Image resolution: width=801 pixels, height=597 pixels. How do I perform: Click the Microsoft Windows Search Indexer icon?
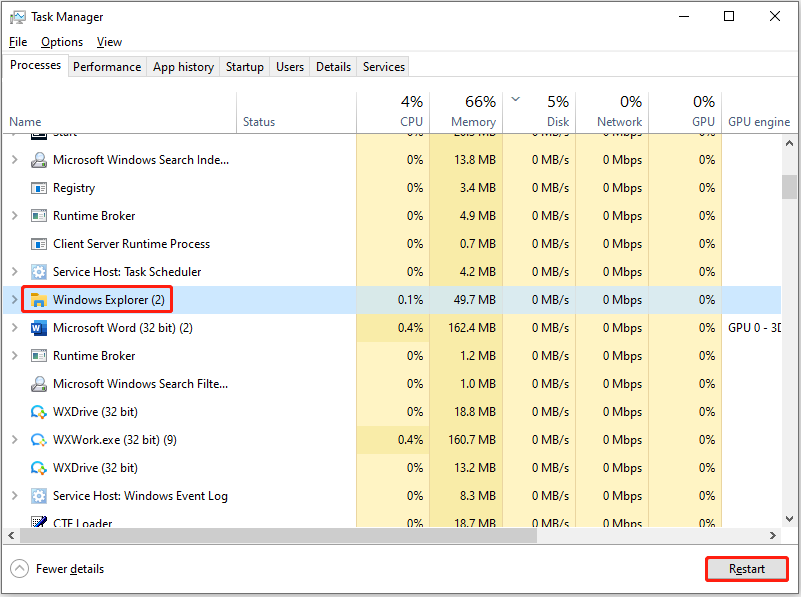click(38, 159)
